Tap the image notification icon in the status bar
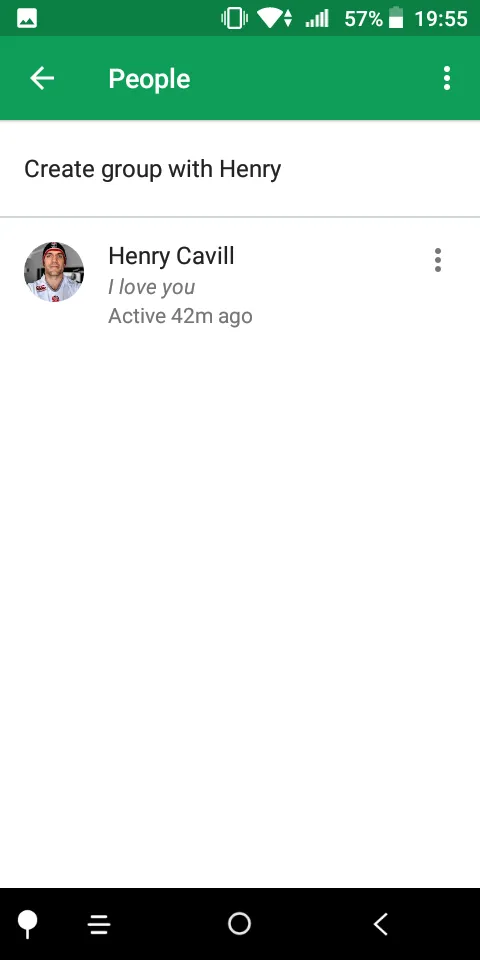The width and height of the screenshot is (480, 960). click(x=27, y=19)
